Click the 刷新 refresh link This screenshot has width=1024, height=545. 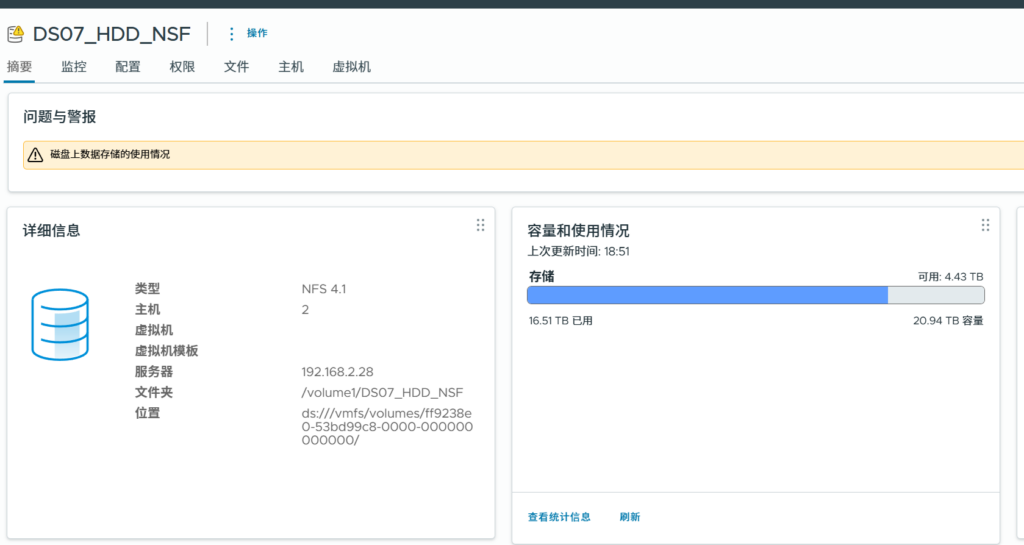pos(630,517)
